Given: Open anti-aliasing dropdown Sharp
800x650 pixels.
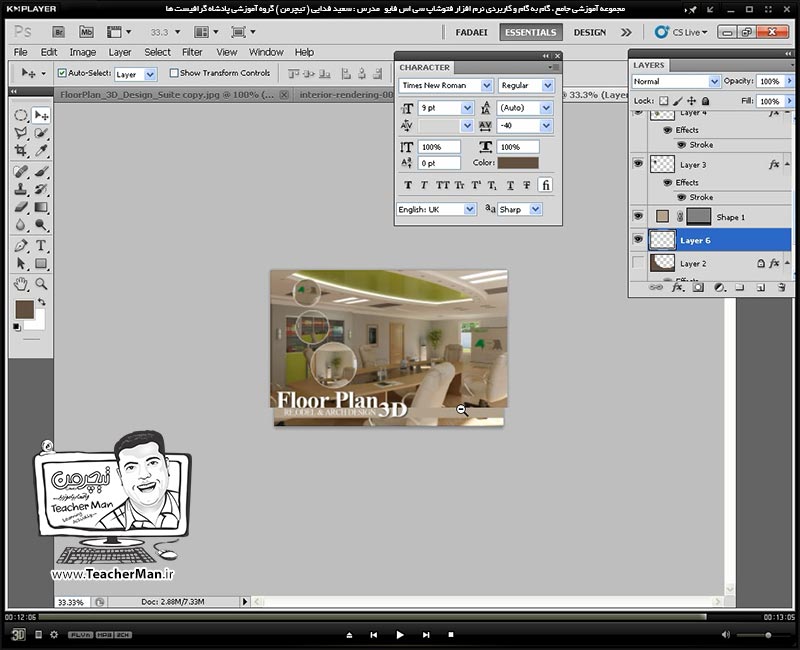Looking at the screenshot, I should pos(535,209).
